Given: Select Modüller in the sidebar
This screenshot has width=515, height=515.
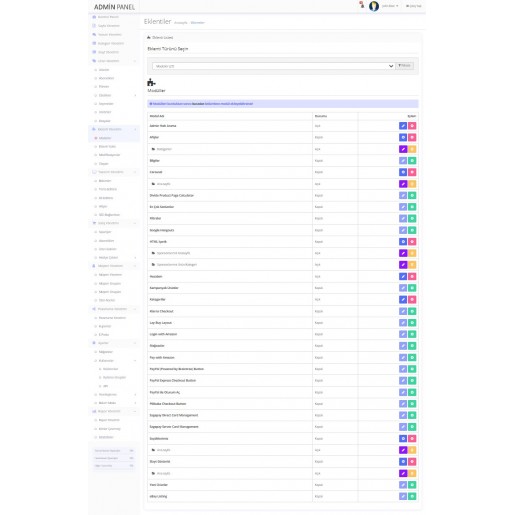Looking at the screenshot, I should pyautogui.click(x=114, y=138).
